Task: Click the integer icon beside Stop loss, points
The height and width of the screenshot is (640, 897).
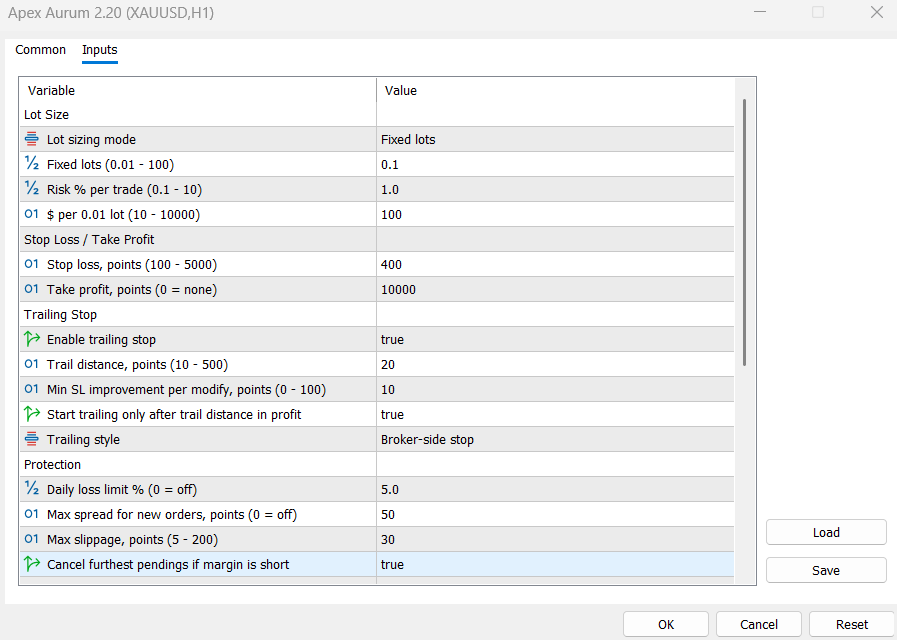Action: point(31,264)
